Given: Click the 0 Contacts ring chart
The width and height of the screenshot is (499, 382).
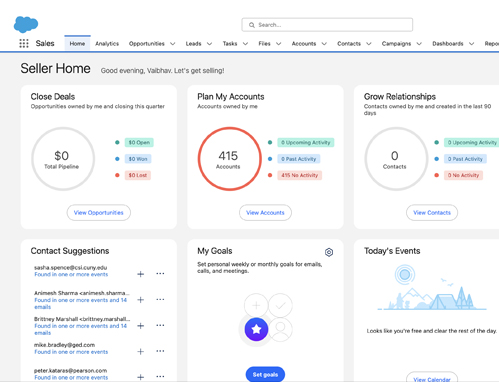Looking at the screenshot, I should tap(396, 159).
